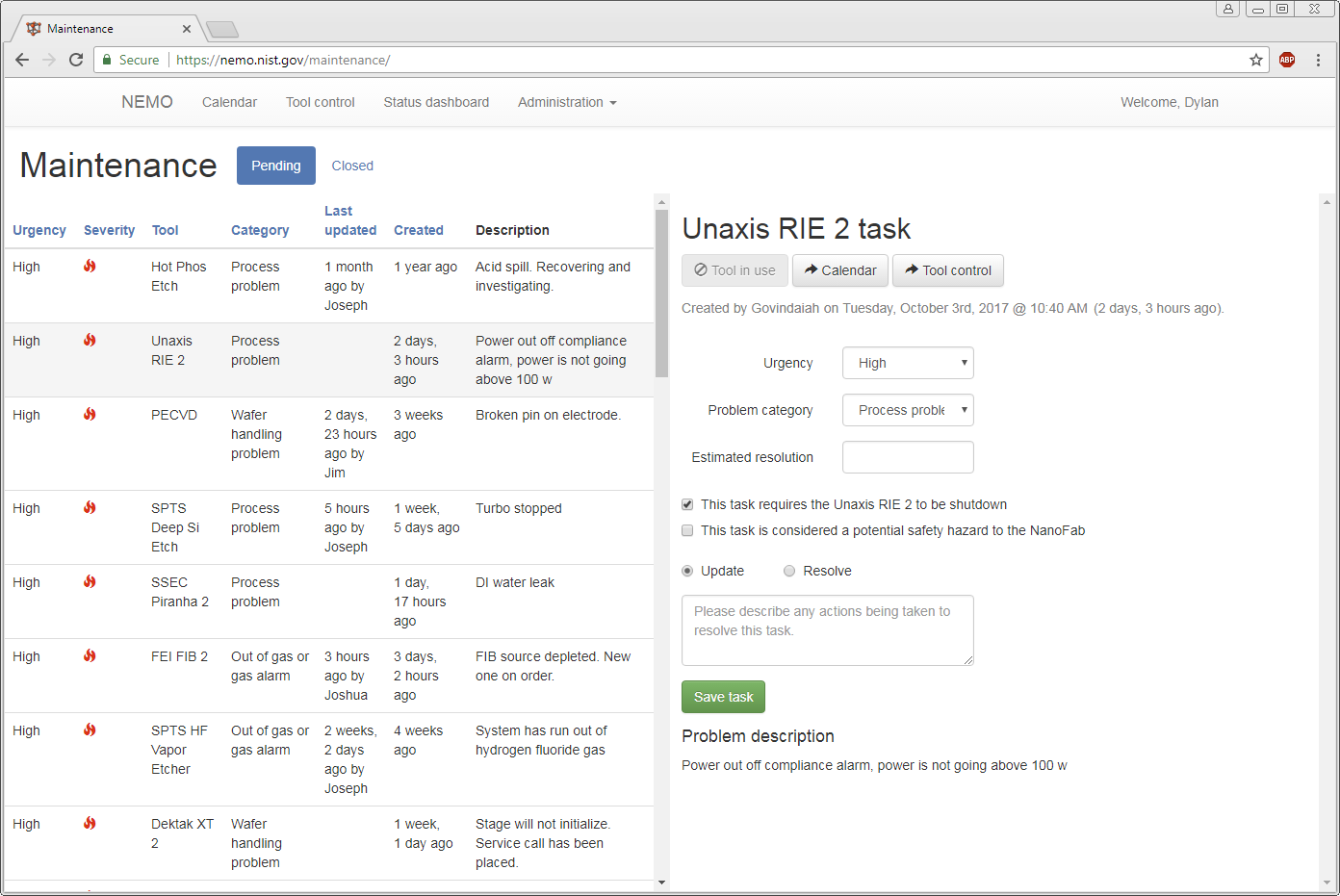The height and width of the screenshot is (896, 1340).
Task: Sort table by Tool column
Action: 165,230
